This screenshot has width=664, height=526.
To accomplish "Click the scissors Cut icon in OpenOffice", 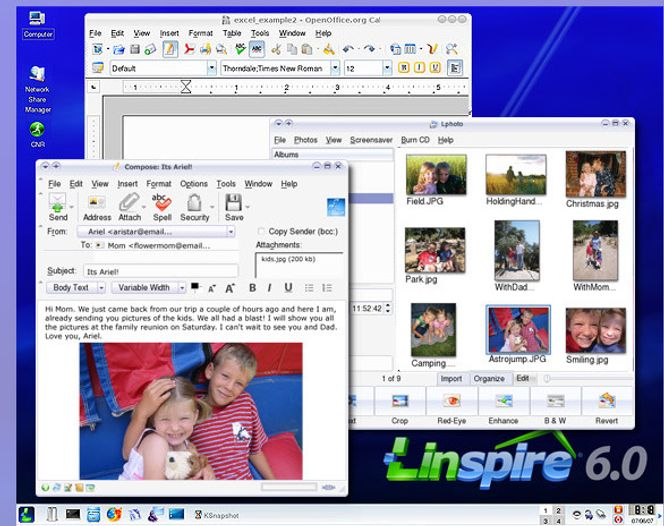I will [276, 50].
